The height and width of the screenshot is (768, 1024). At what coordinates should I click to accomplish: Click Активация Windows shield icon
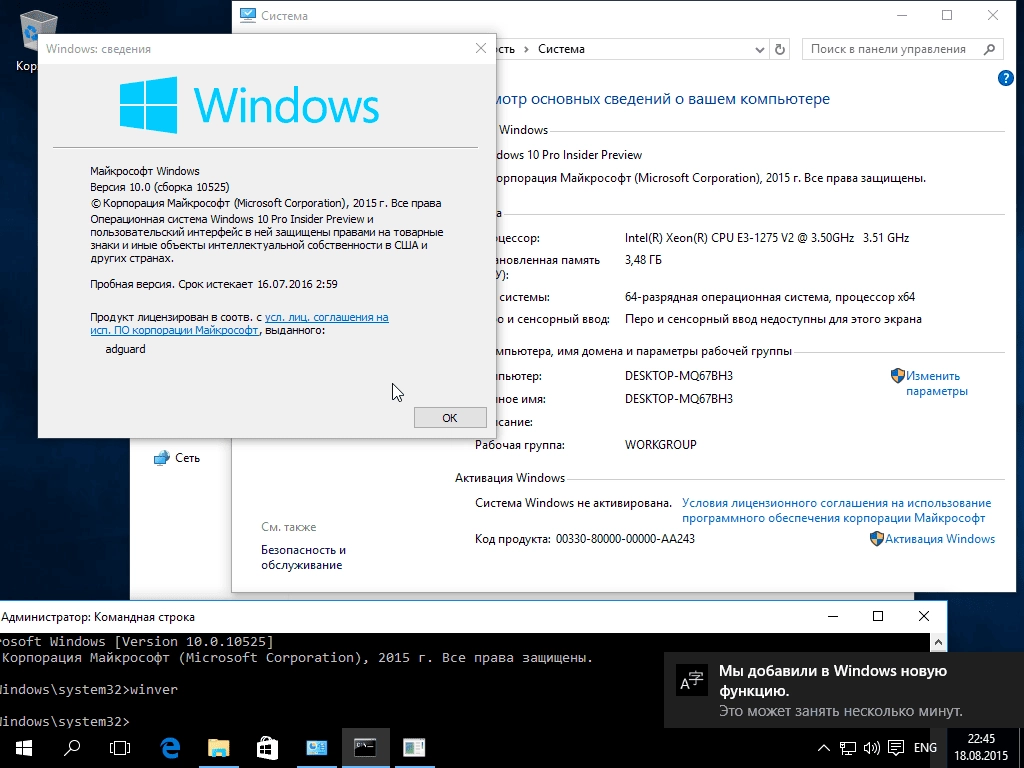point(877,539)
